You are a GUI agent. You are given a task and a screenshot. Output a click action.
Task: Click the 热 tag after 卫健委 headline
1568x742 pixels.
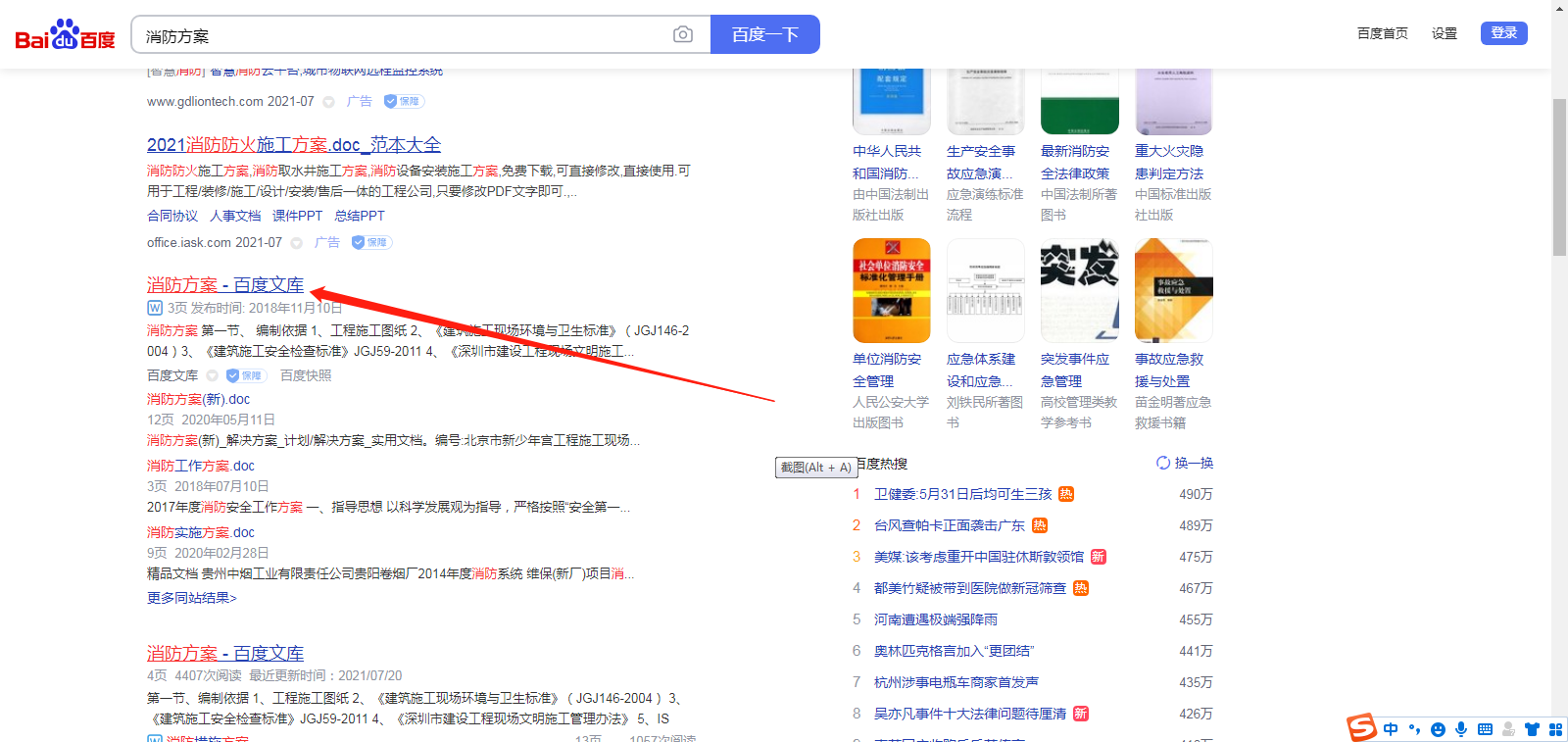pyautogui.click(x=1066, y=494)
